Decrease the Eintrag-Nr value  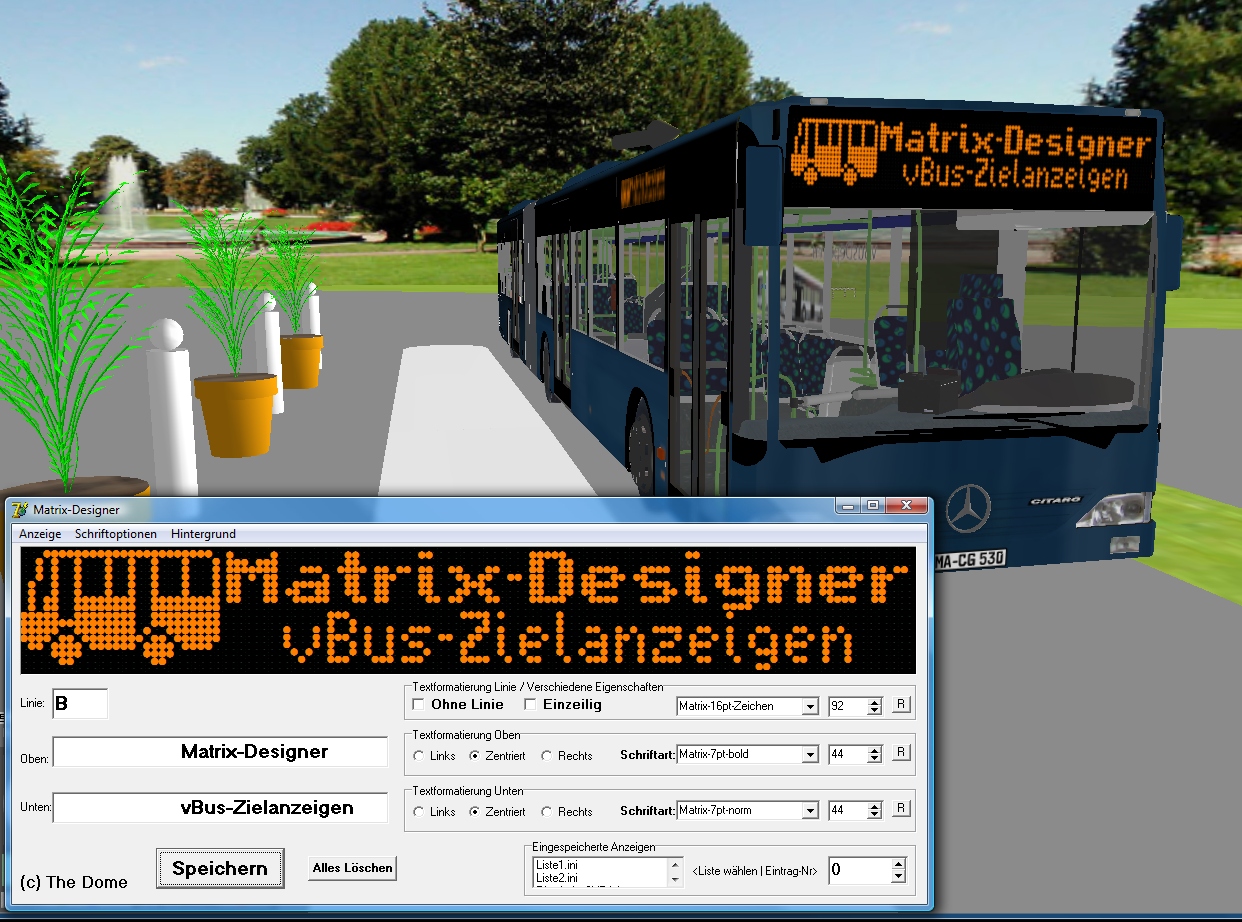pyautogui.click(x=898, y=877)
